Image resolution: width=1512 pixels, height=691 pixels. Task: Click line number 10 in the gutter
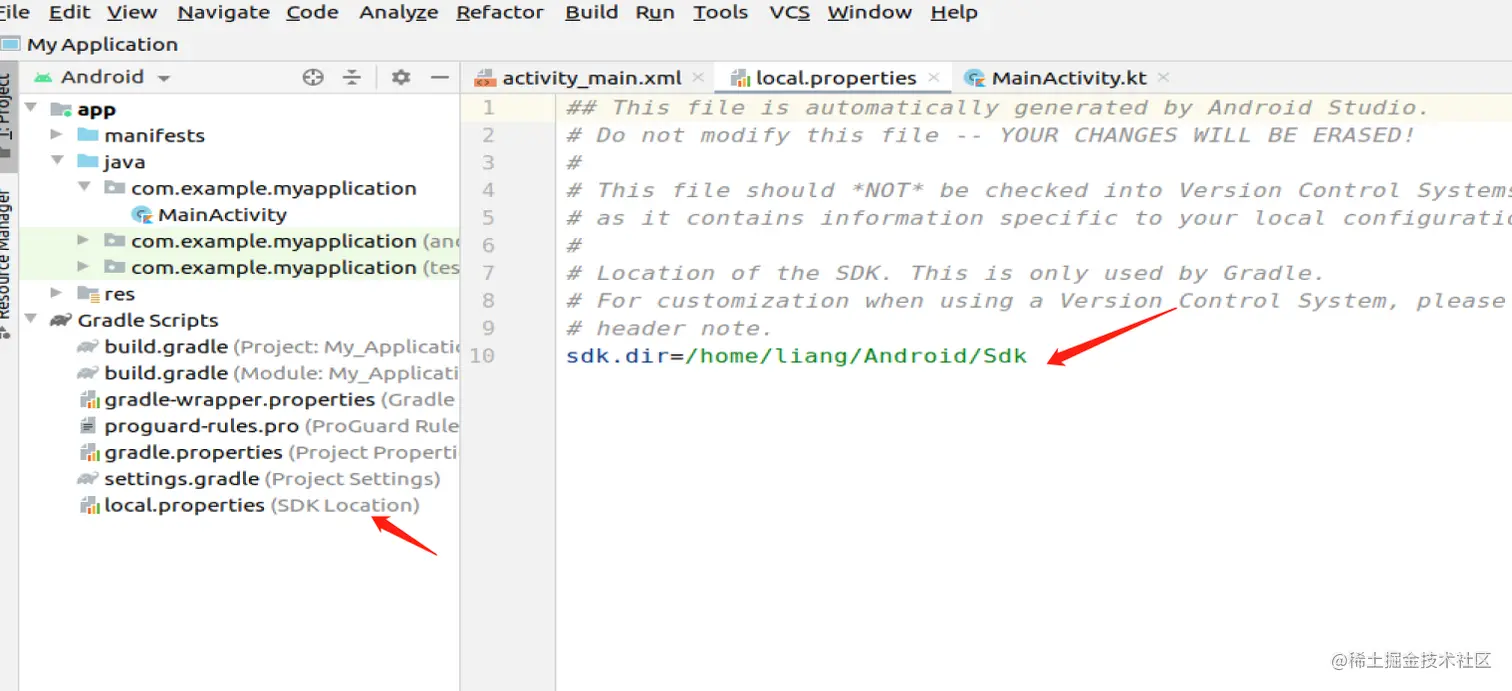(x=482, y=355)
